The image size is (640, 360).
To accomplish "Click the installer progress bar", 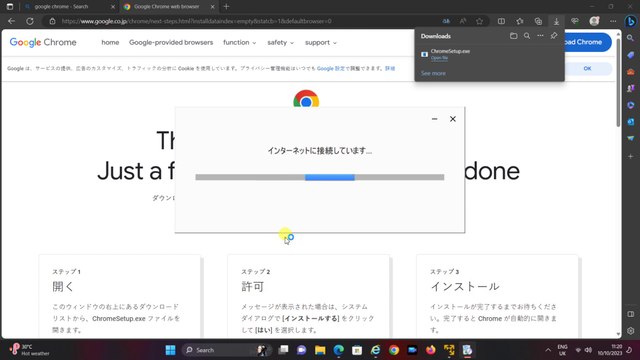I will 320,177.
